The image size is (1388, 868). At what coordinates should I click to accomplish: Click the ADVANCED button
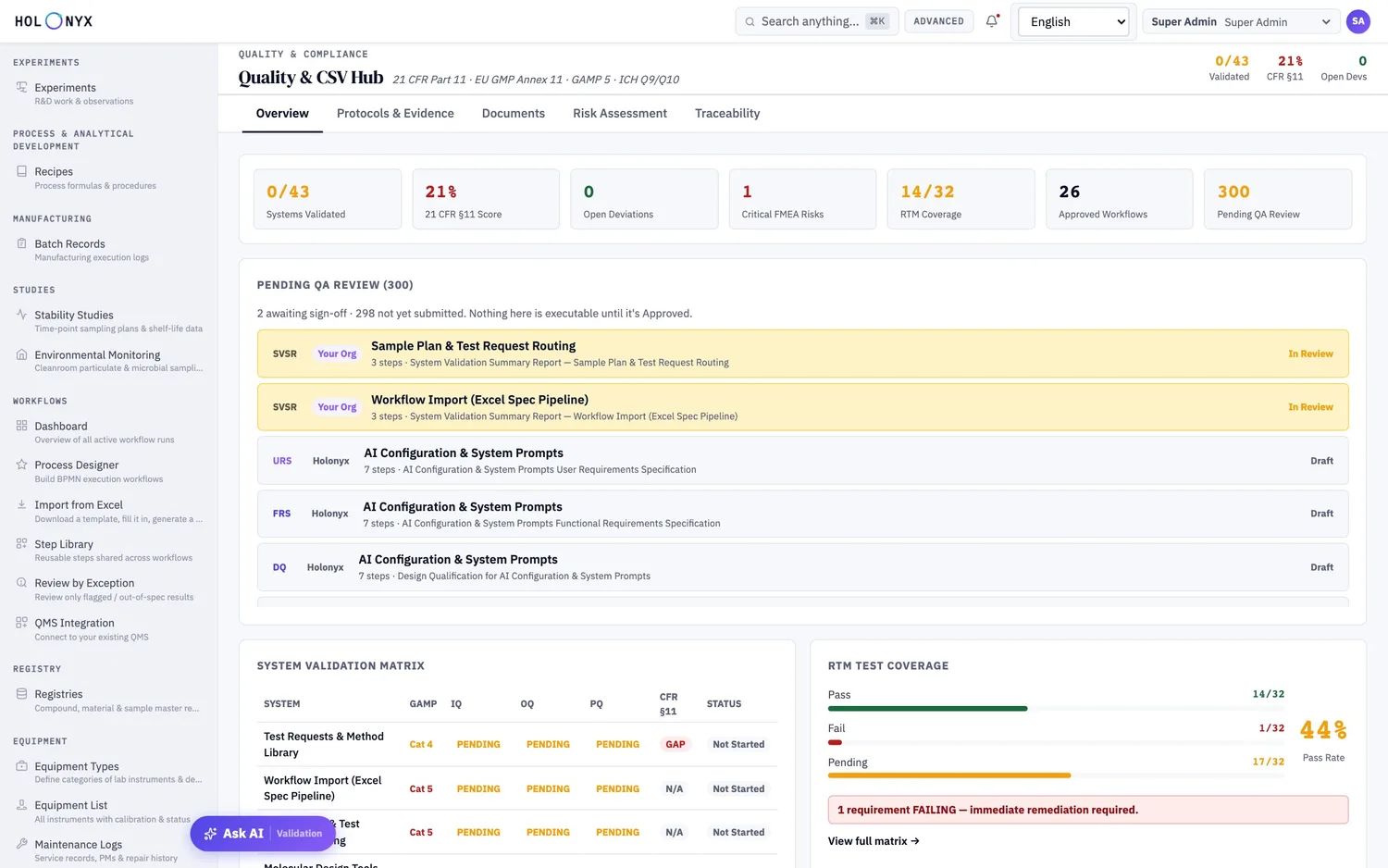point(938,21)
